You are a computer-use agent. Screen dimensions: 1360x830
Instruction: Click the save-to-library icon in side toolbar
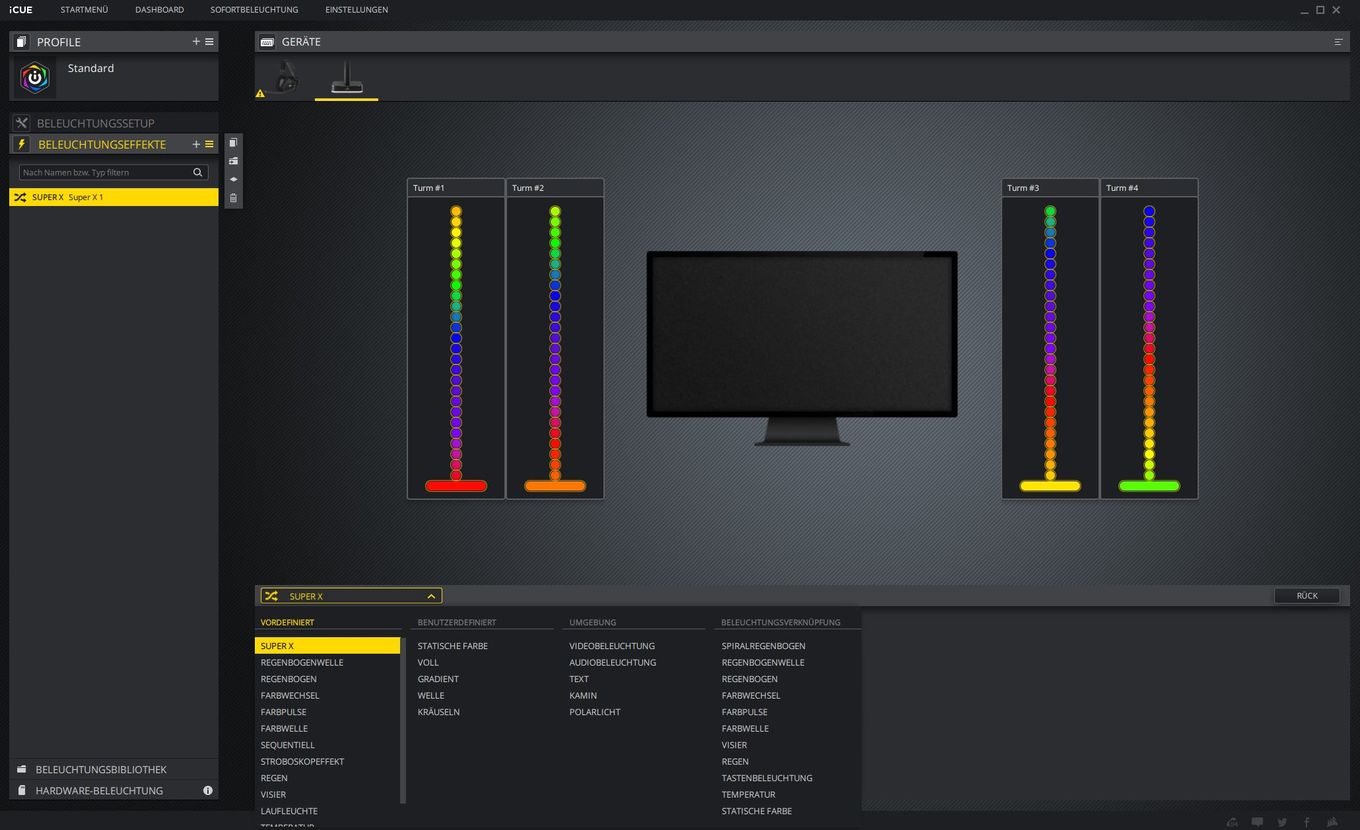click(233, 161)
